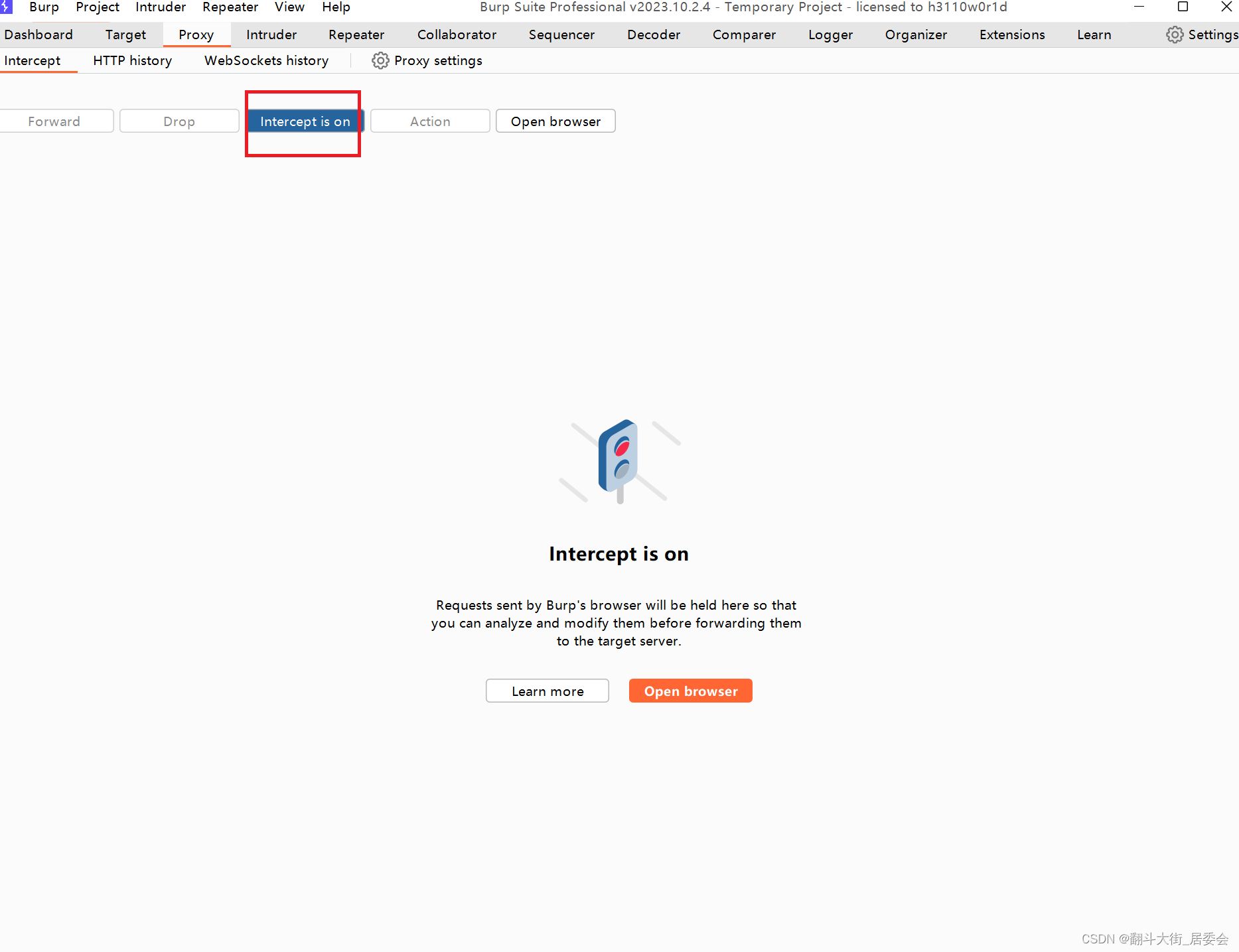1239x952 pixels.
Task: Click the orange Open browser button
Action: tap(691, 691)
